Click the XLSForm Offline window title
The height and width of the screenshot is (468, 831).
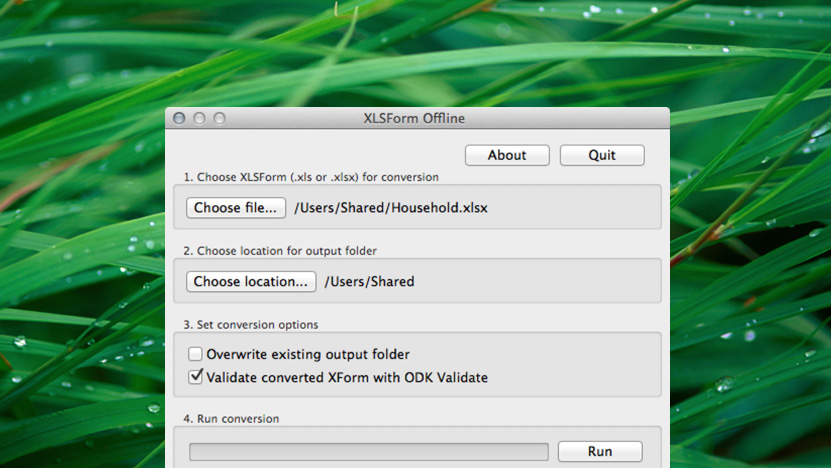pos(414,118)
